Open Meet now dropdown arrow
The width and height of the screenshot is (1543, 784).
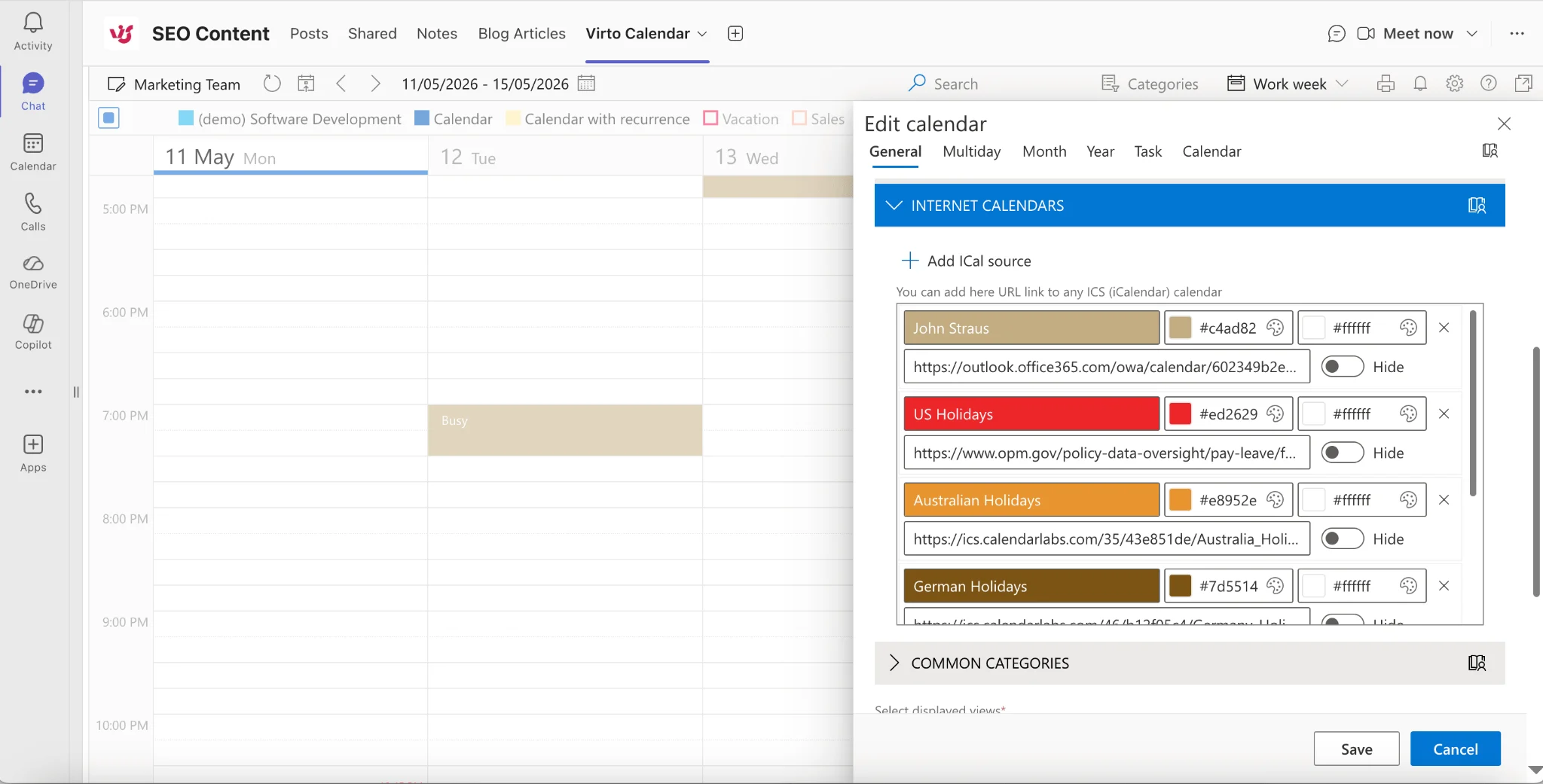(x=1471, y=34)
